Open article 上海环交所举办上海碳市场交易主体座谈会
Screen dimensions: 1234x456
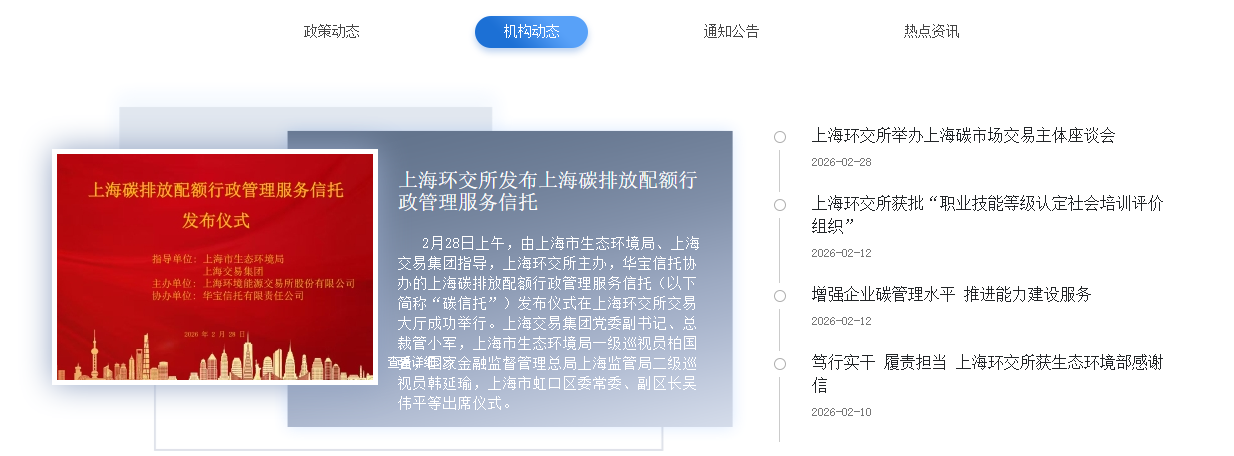pos(963,135)
